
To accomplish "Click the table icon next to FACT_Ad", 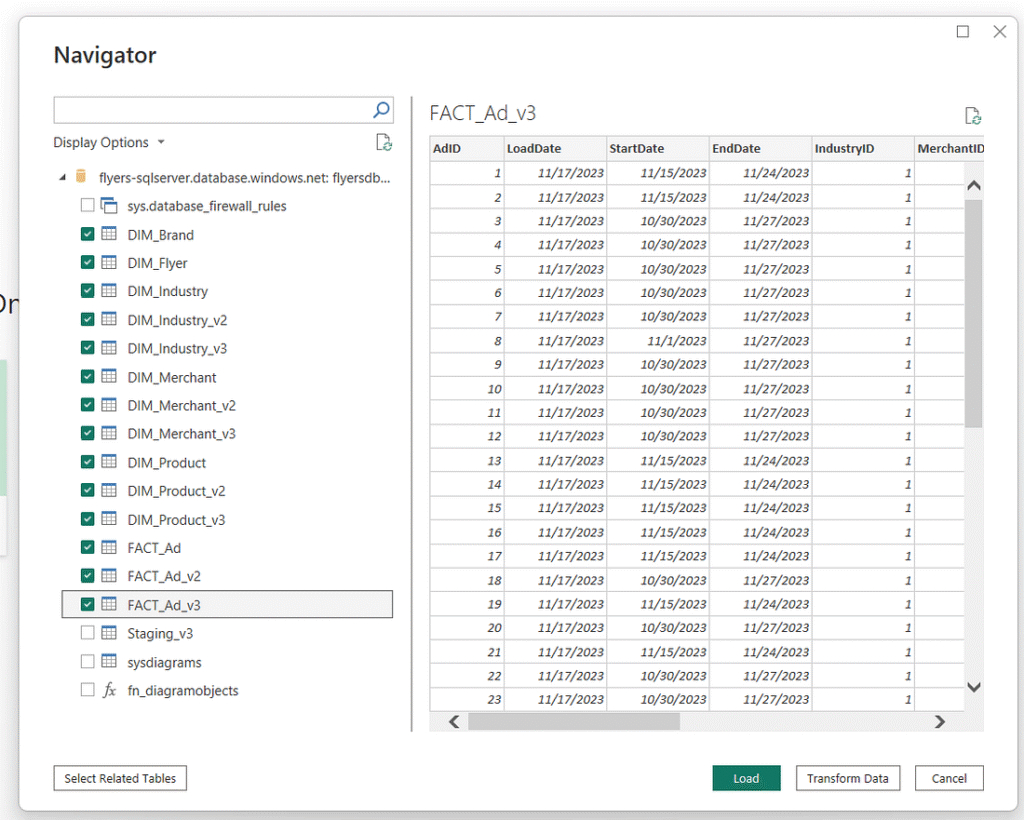I will [109, 547].
